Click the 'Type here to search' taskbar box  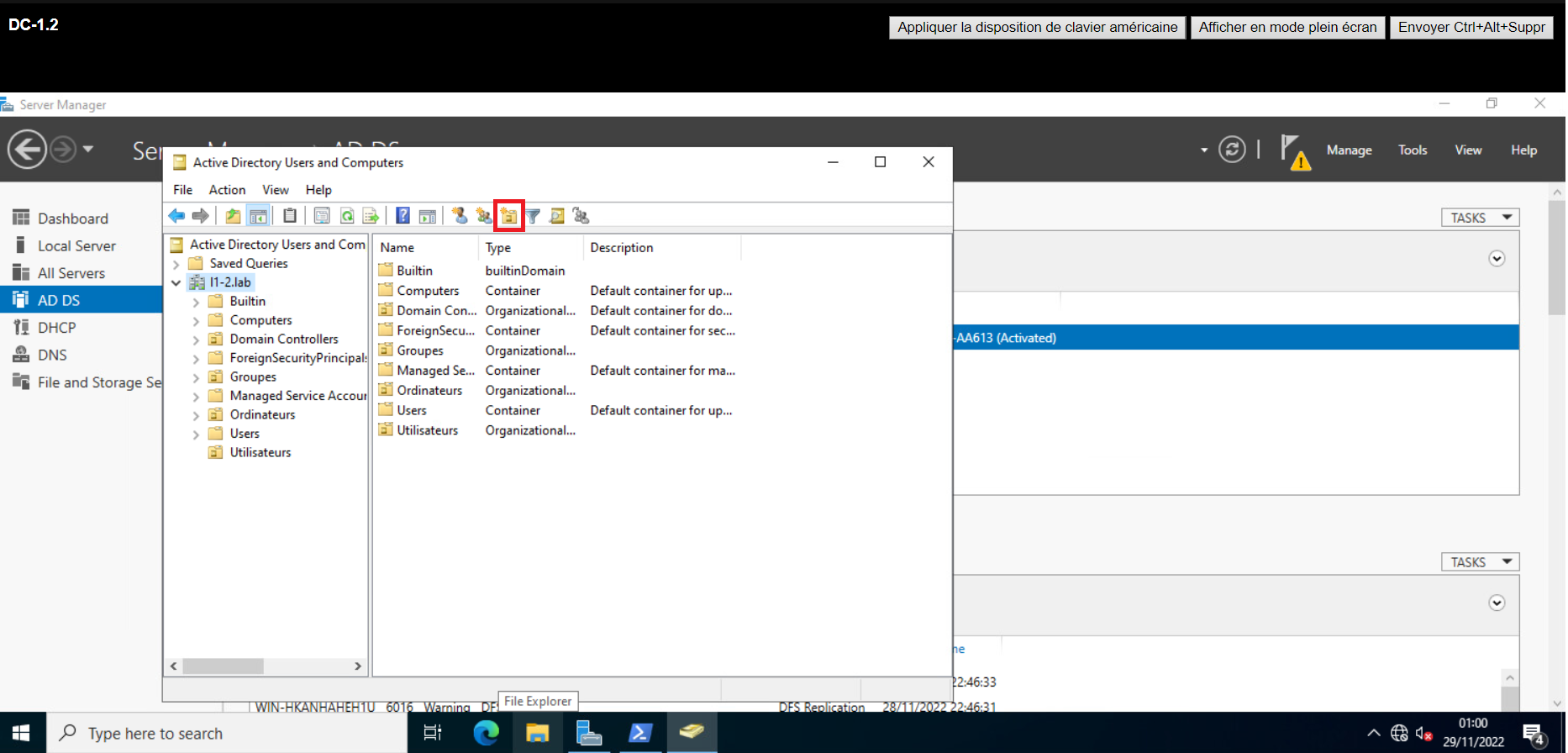click(227, 733)
